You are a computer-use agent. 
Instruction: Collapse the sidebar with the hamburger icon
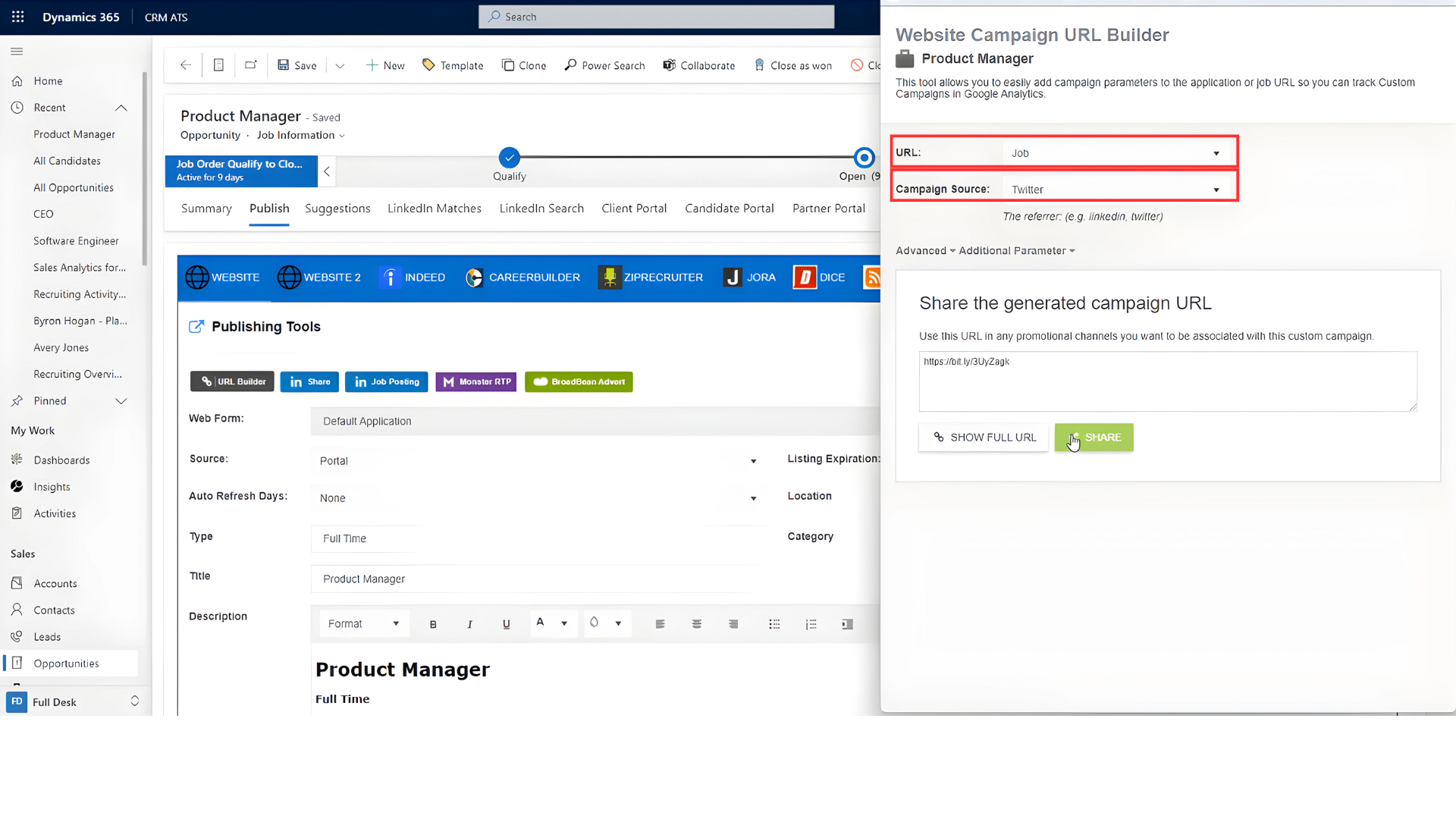click(x=17, y=52)
